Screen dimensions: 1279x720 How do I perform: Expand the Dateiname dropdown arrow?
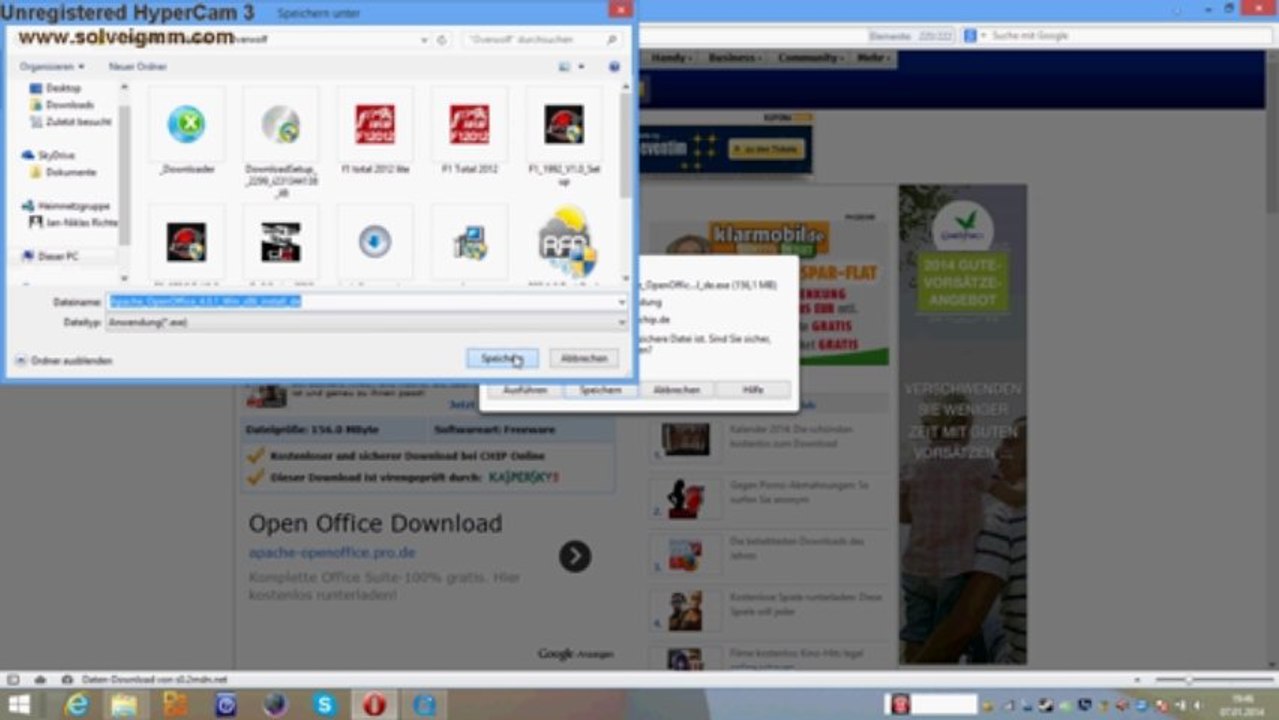pos(621,301)
